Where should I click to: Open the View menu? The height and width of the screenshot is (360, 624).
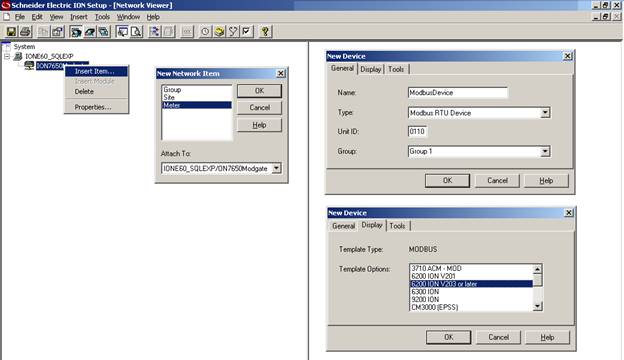[56, 17]
